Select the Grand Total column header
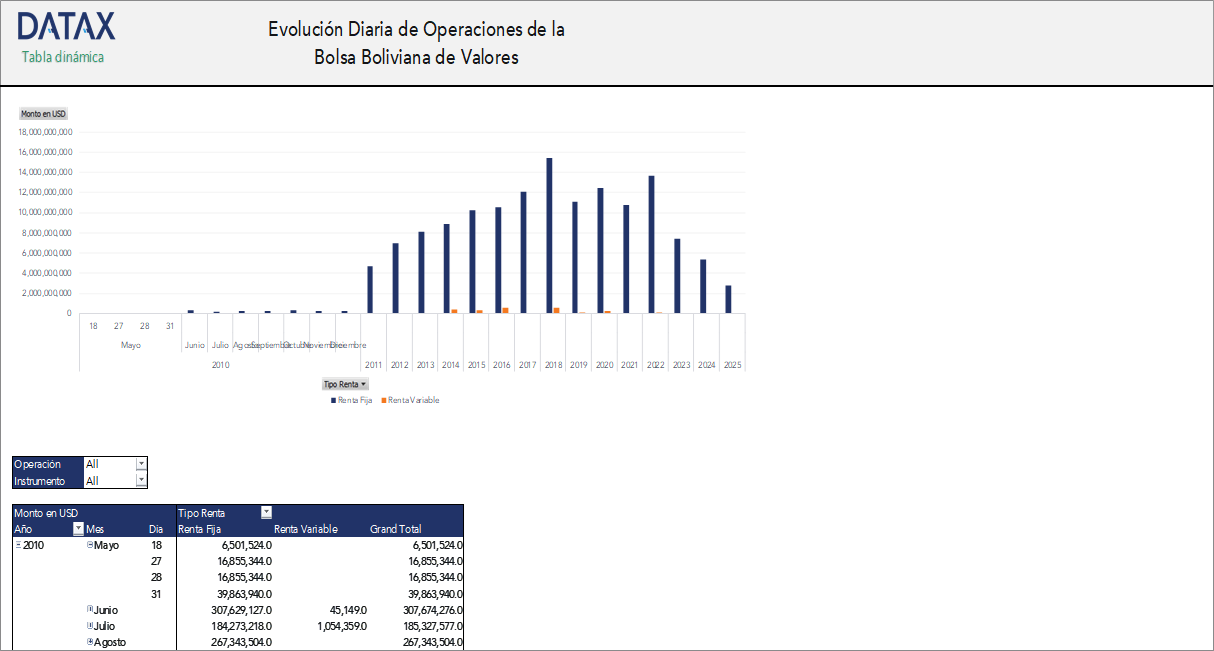Viewport: 1214px width, 651px height. 395,528
